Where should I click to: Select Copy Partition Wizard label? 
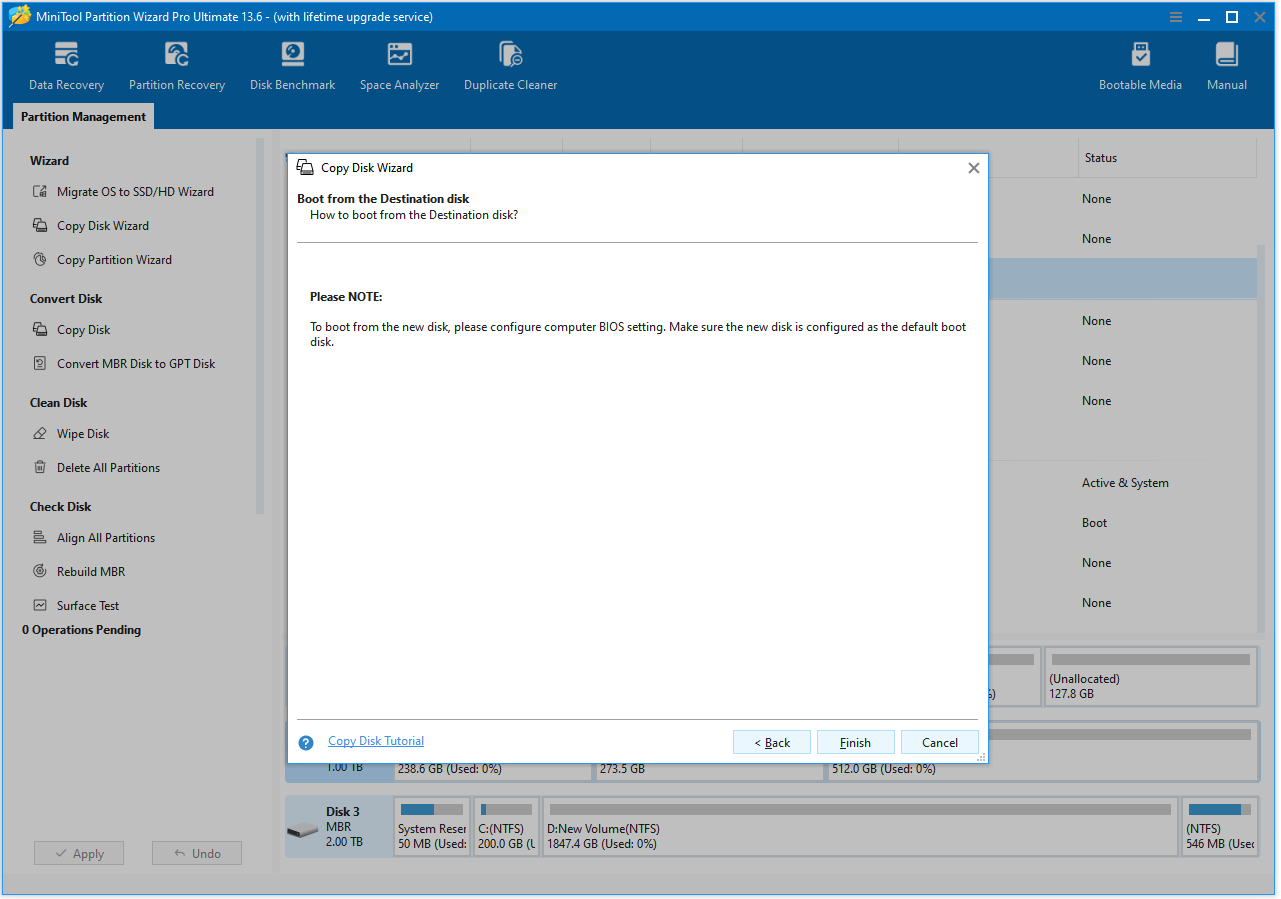pyautogui.click(x=114, y=260)
